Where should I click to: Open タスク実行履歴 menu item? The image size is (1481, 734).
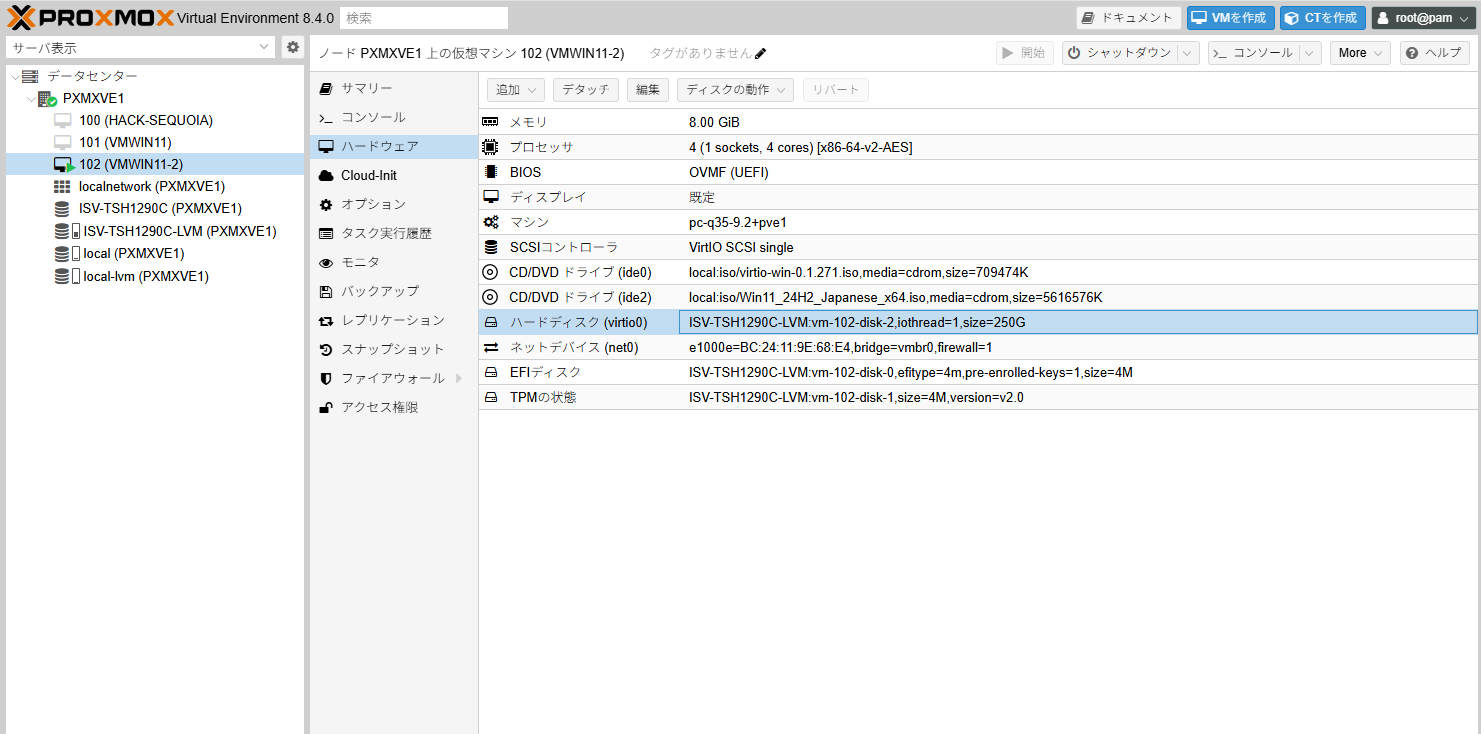pyautogui.click(x=394, y=234)
